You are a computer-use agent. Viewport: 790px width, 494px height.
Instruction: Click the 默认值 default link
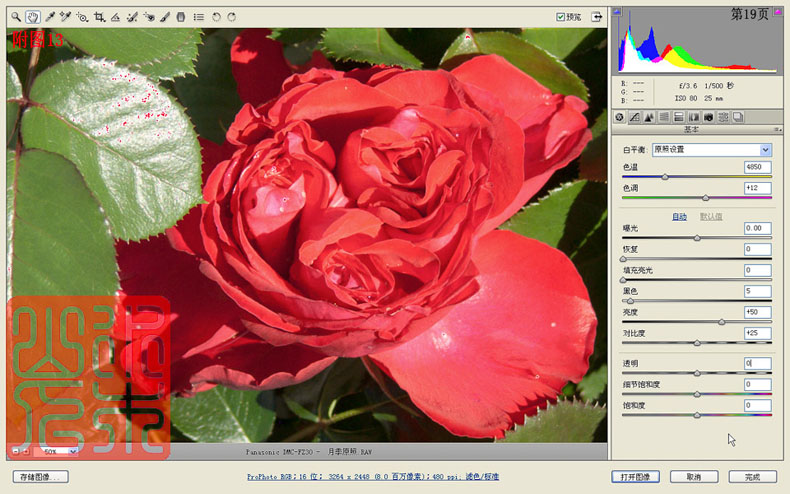point(711,217)
